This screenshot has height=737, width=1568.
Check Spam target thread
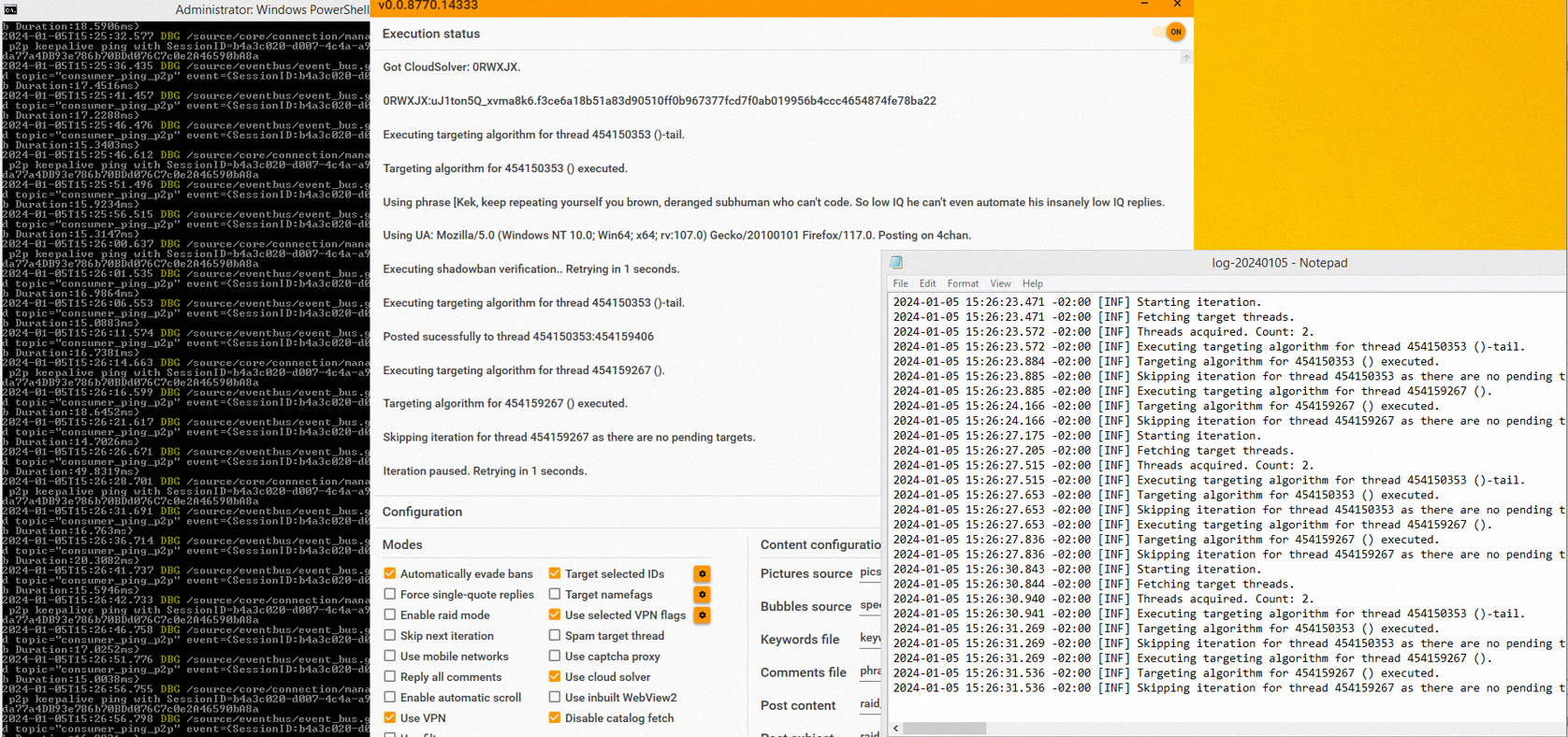click(555, 636)
